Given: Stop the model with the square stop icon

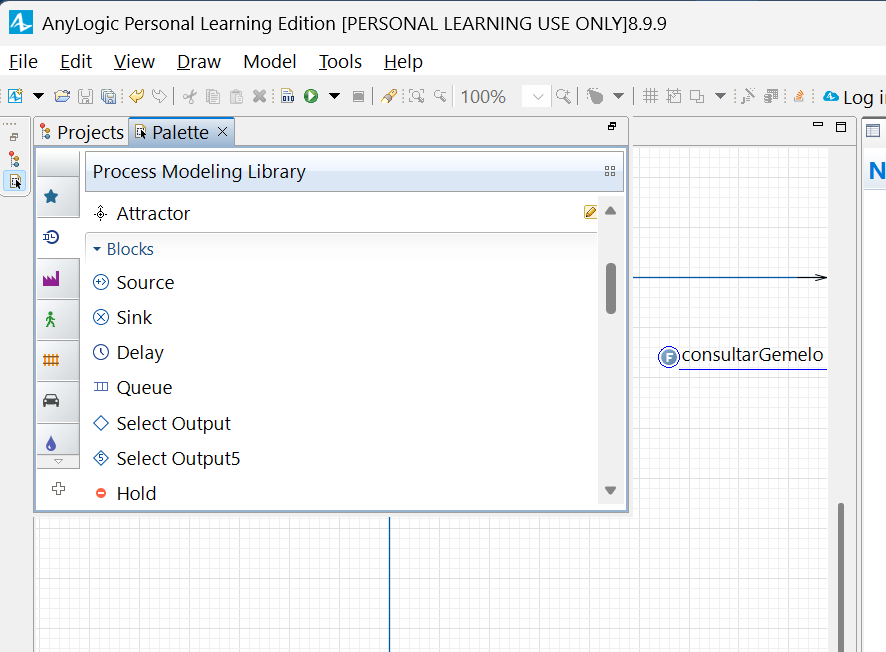Looking at the screenshot, I should pyautogui.click(x=358, y=97).
